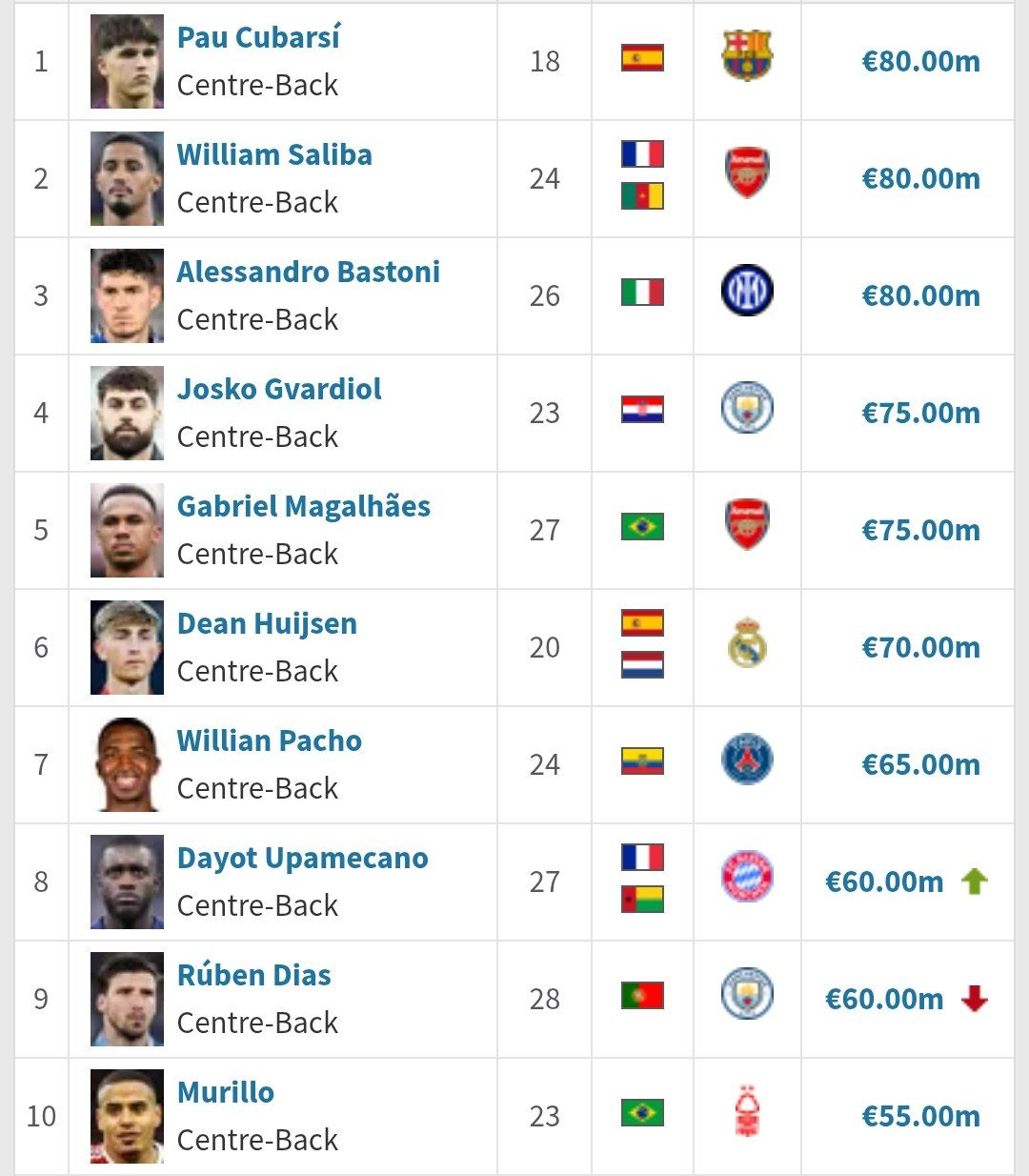The width and height of the screenshot is (1029, 1176).
Task: Click the Manchester City crest in Gvardiol's row
Action: coord(747,409)
